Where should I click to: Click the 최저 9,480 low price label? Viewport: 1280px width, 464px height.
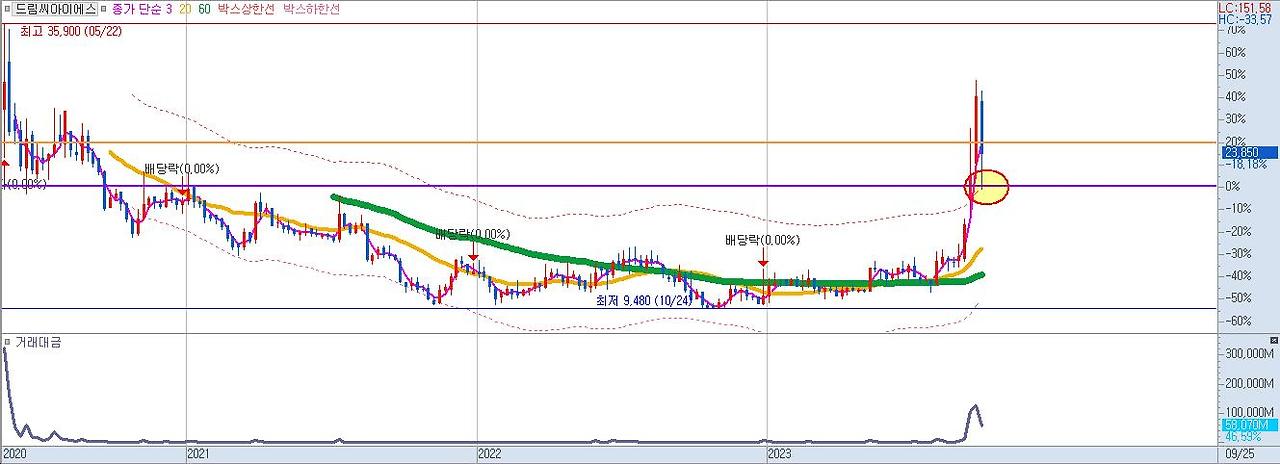[x=644, y=299]
